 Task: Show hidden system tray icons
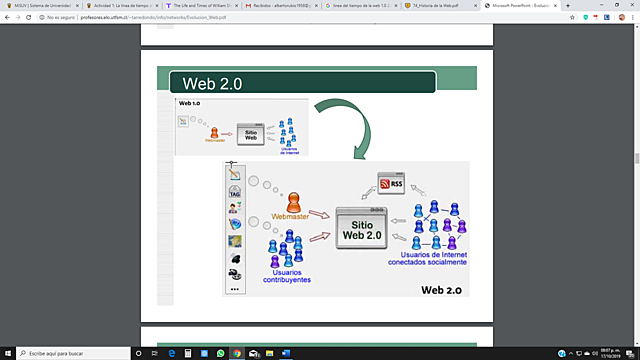coord(571,353)
